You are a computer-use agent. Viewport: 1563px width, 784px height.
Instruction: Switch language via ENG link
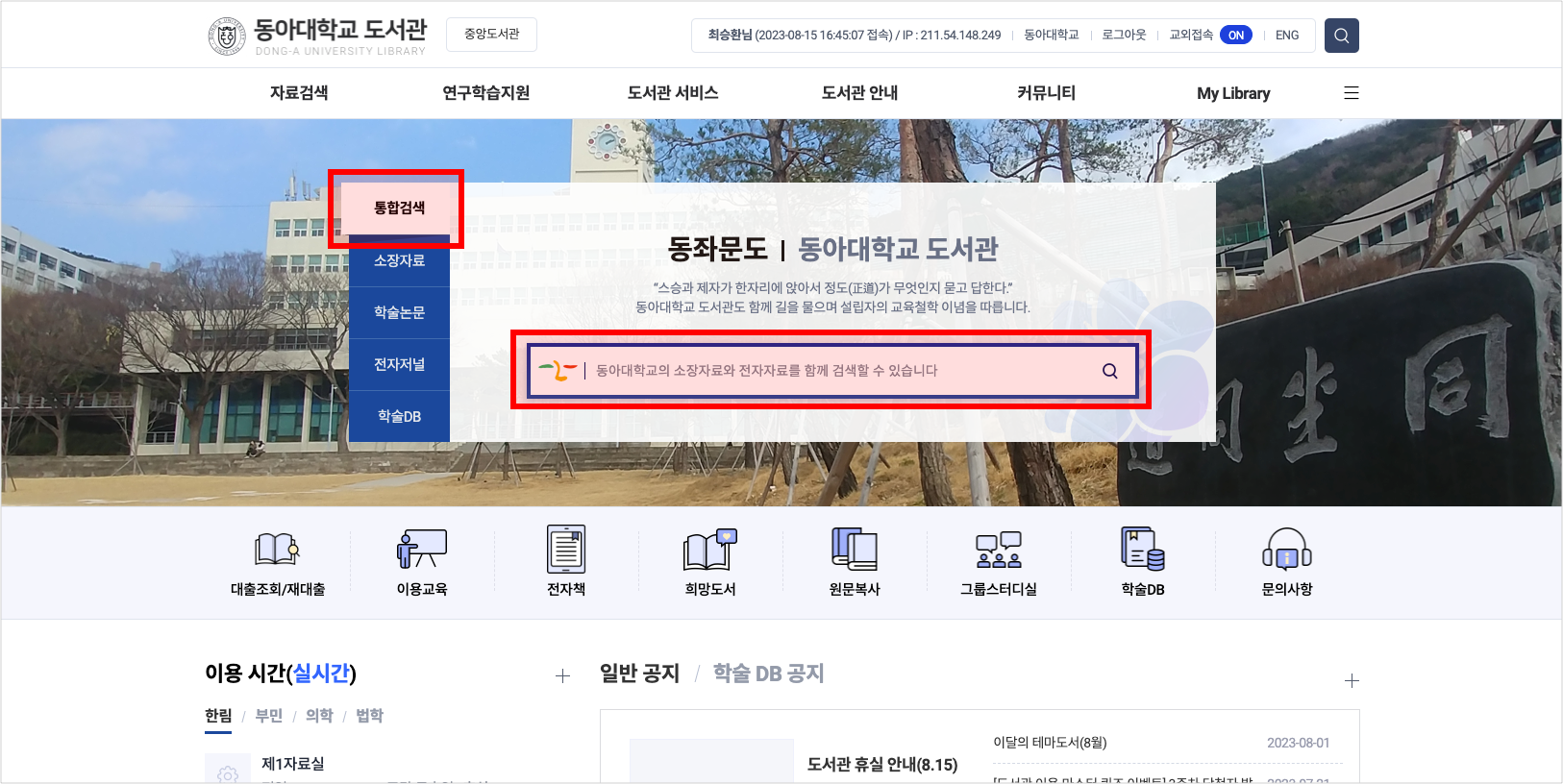[x=1286, y=36]
